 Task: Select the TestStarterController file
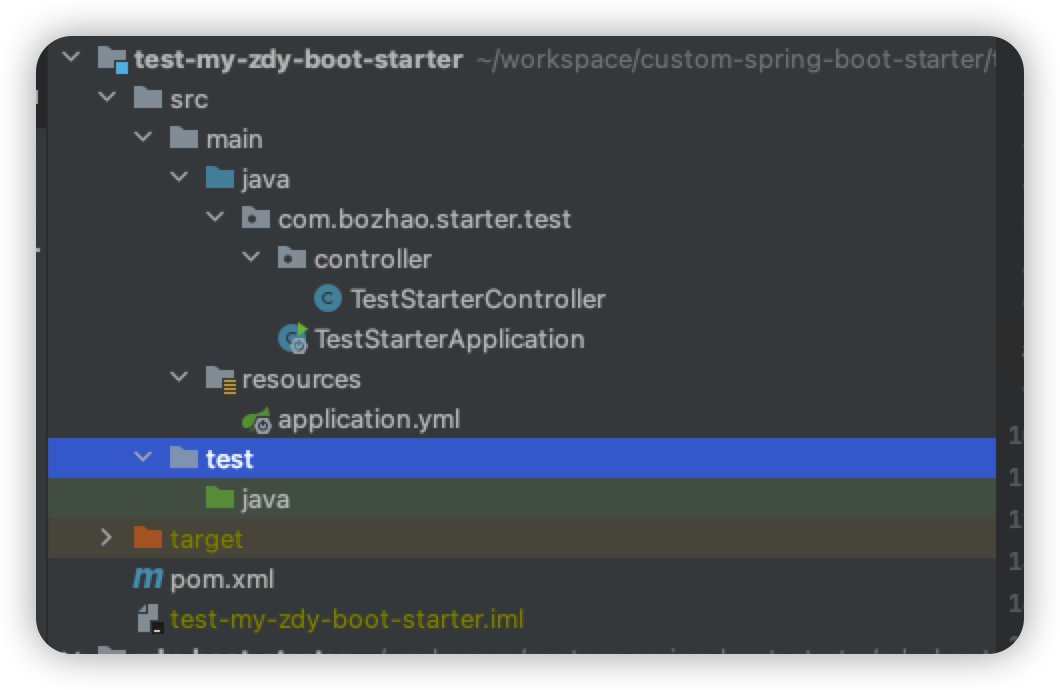coord(477,299)
